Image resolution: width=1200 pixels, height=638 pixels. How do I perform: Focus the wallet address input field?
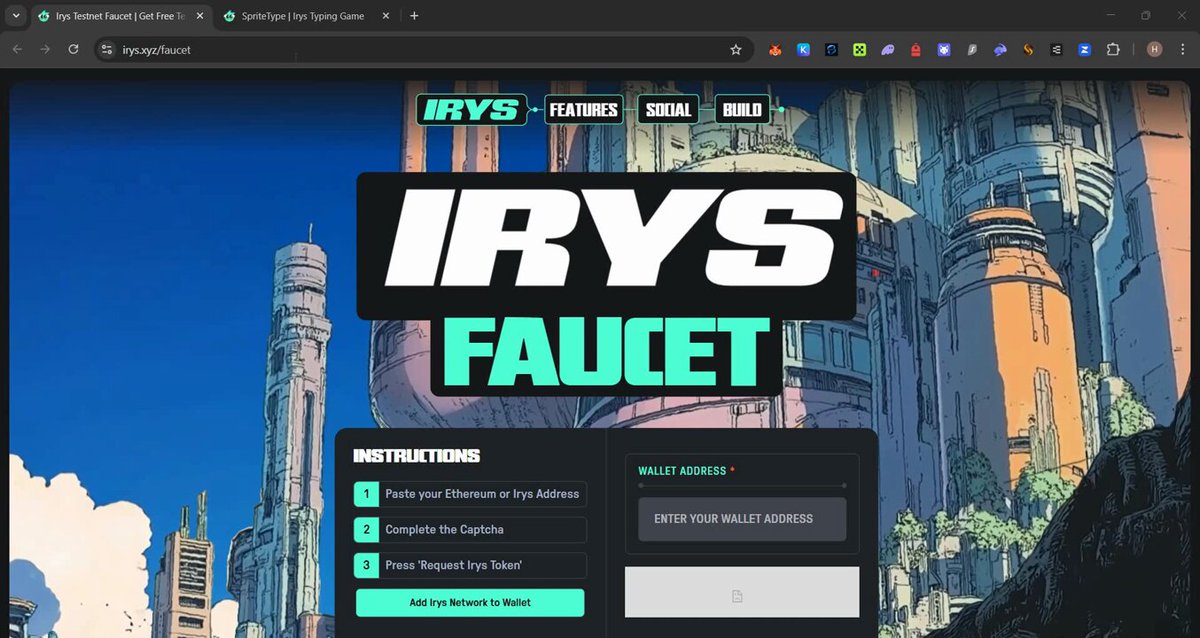click(x=742, y=519)
